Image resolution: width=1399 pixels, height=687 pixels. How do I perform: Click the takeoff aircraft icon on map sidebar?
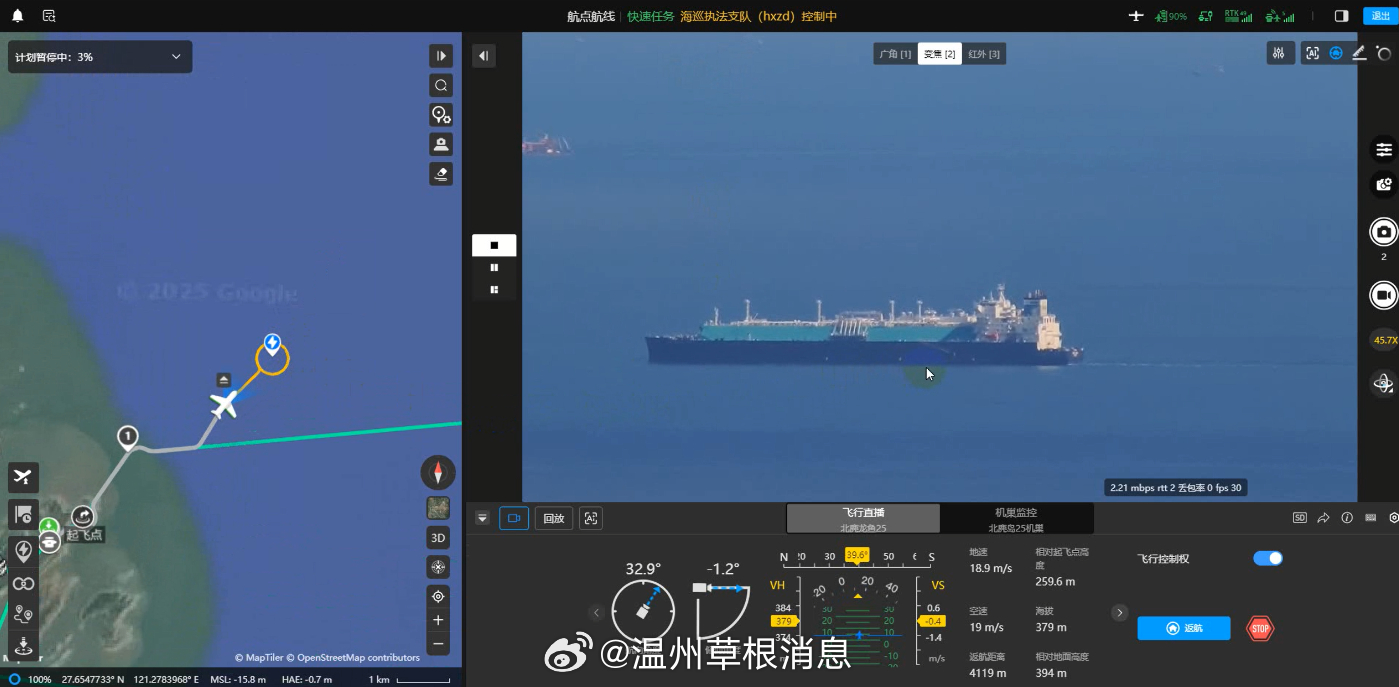(x=23, y=478)
